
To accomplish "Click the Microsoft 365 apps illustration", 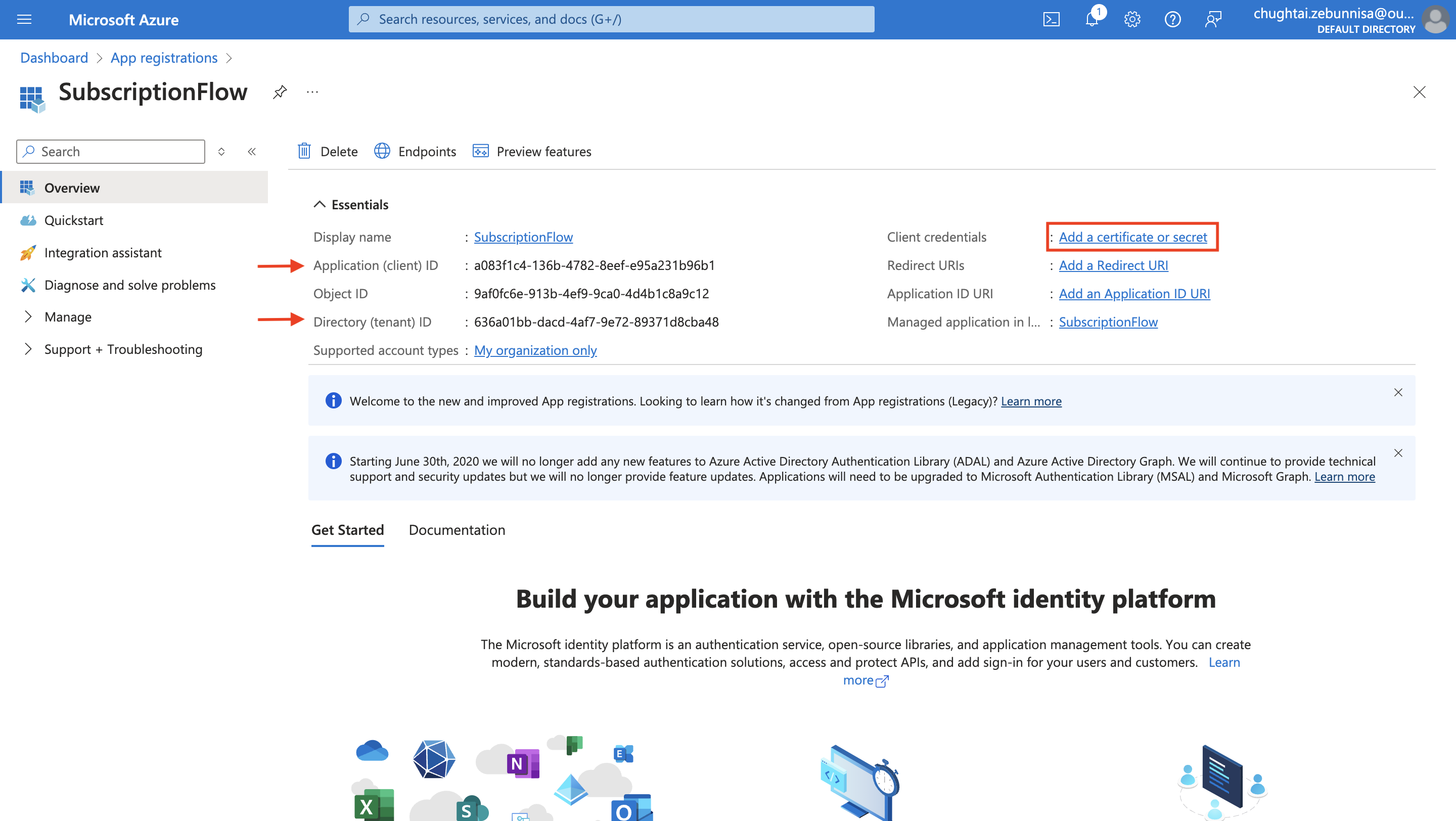I will [x=503, y=778].
